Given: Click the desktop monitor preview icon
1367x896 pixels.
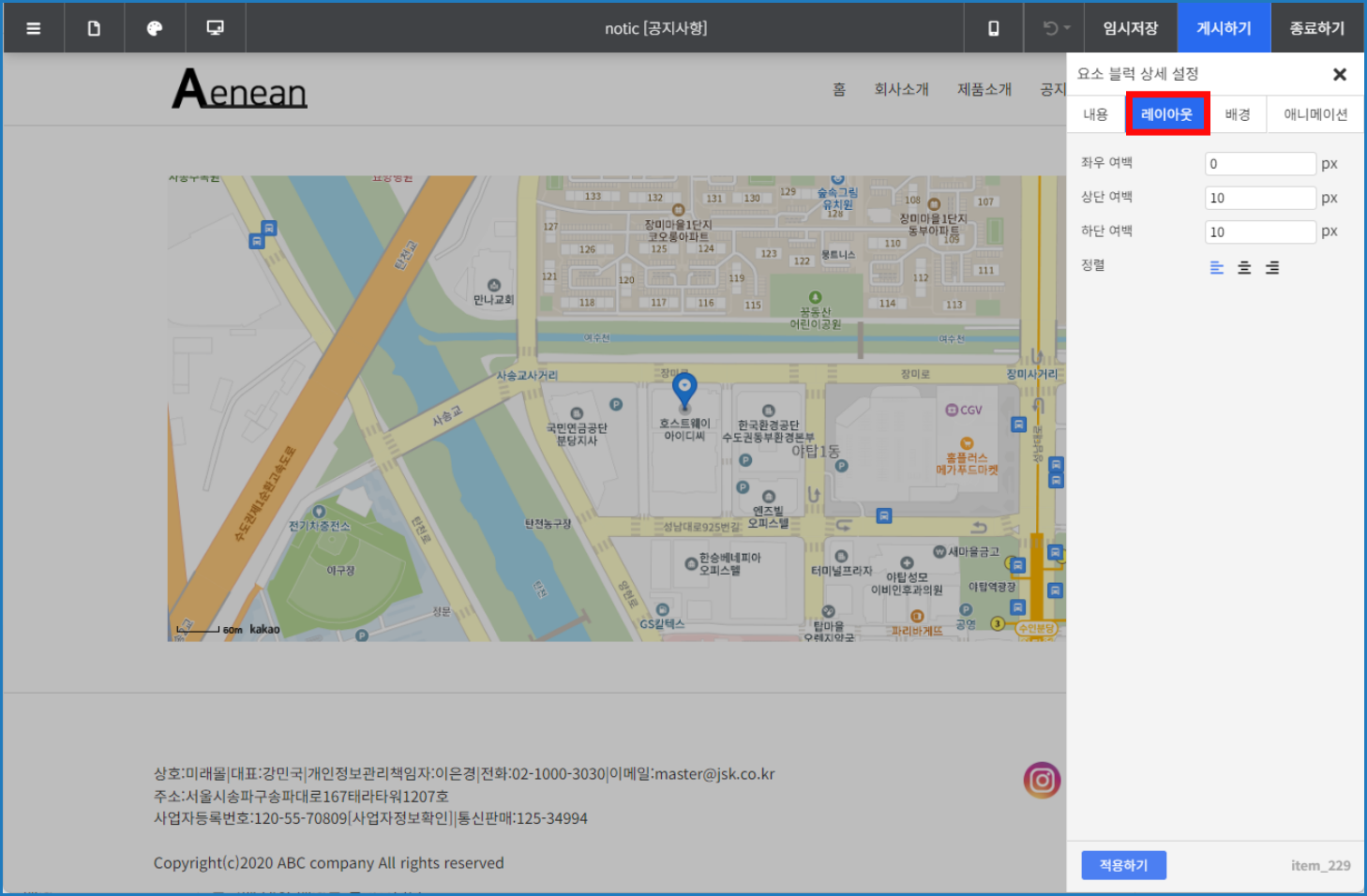Looking at the screenshot, I should (215, 28).
